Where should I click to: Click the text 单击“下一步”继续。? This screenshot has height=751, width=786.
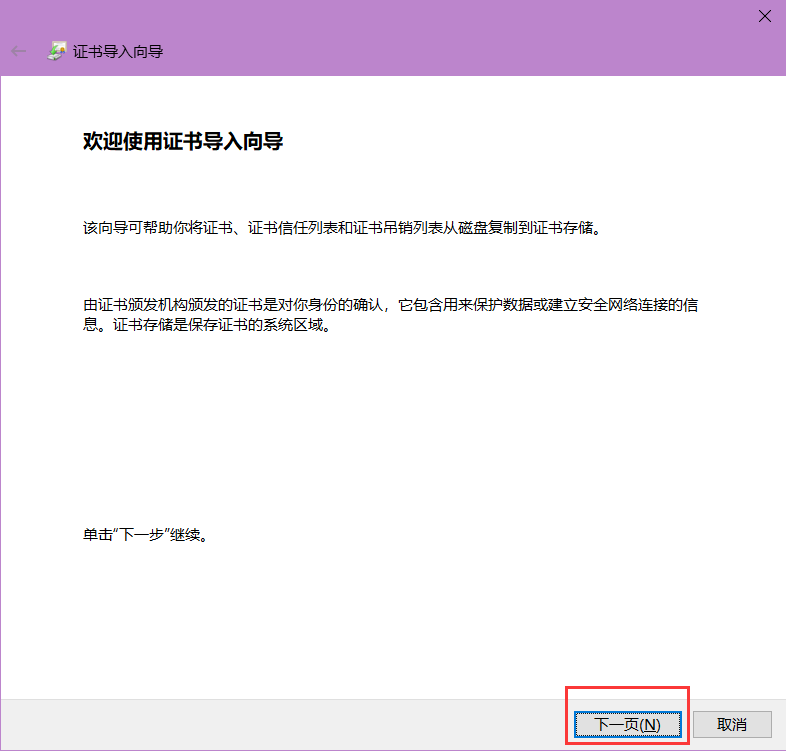tap(145, 535)
